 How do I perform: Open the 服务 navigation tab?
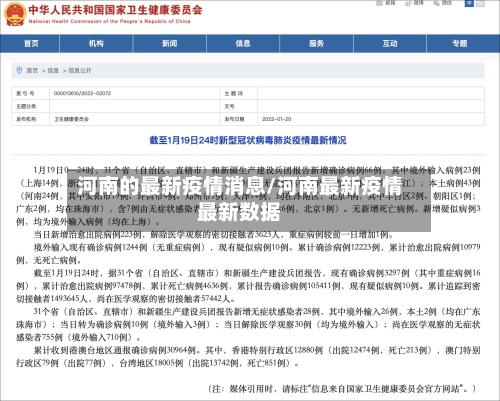pos(316,43)
